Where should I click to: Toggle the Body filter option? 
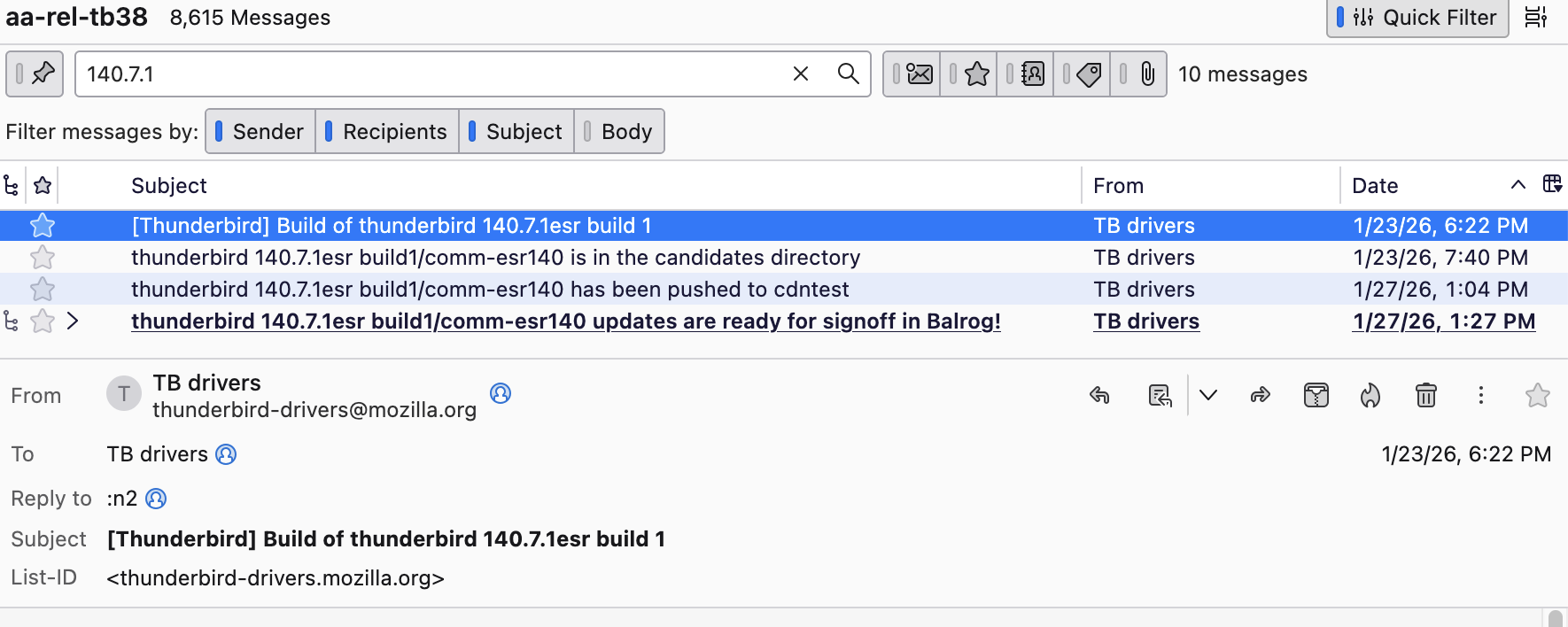618,132
